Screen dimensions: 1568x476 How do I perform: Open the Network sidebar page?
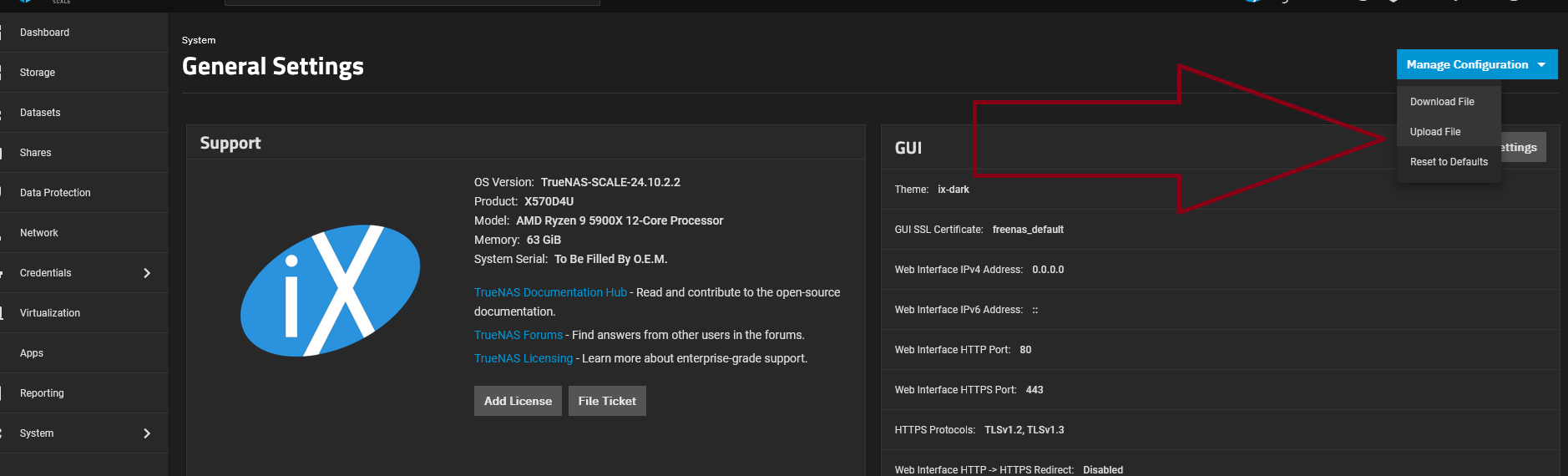pyautogui.click(x=83, y=233)
